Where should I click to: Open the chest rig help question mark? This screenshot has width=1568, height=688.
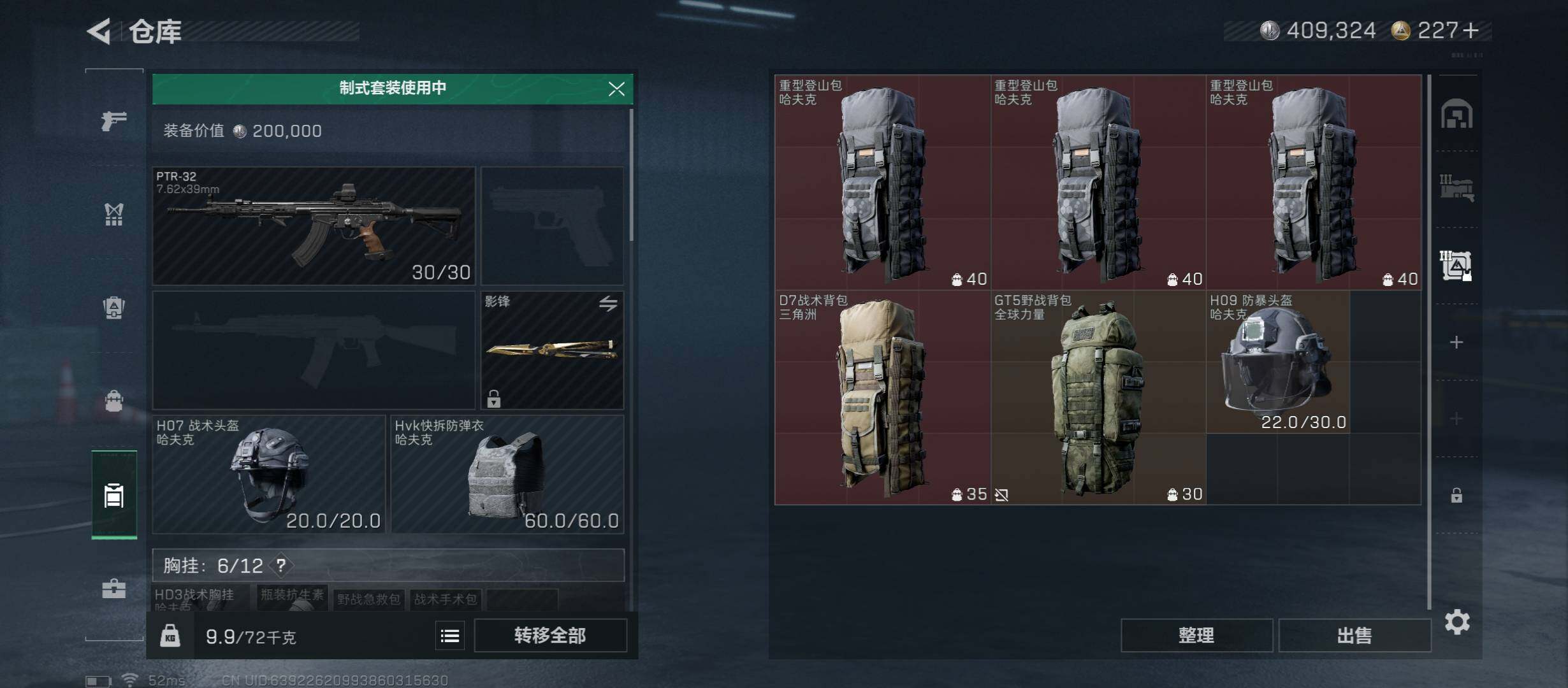[280, 565]
